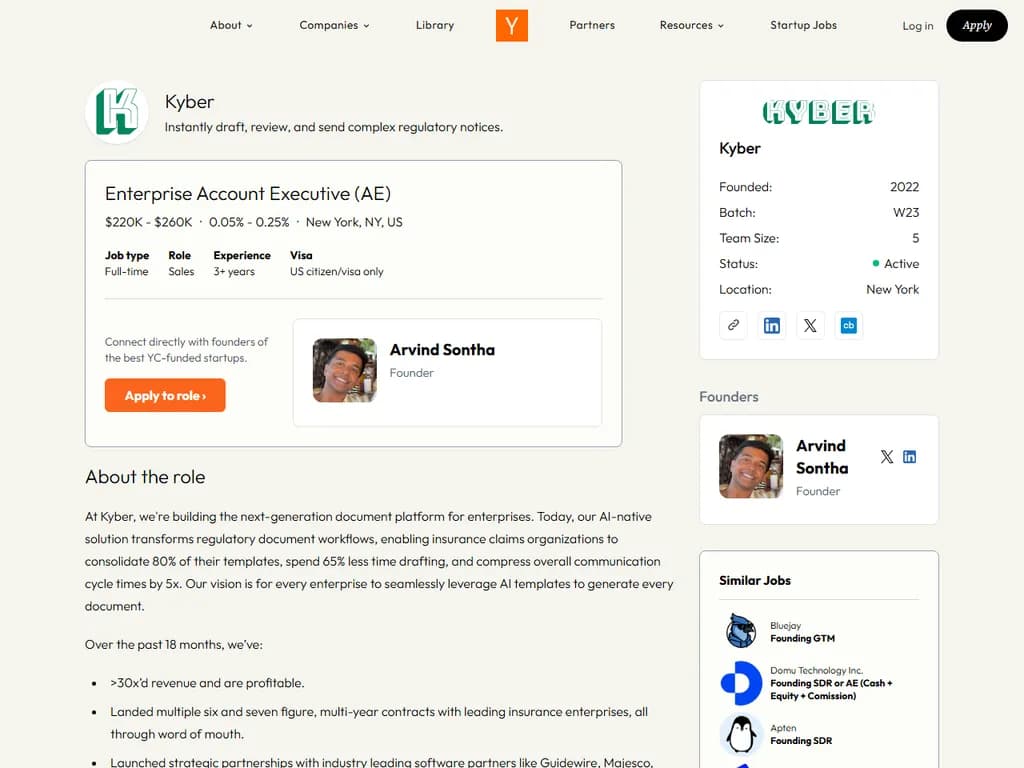The height and width of the screenshot is (768, 1024).
Task: Go to the Startup Jobs section
Action: click(x=803, y=25)
